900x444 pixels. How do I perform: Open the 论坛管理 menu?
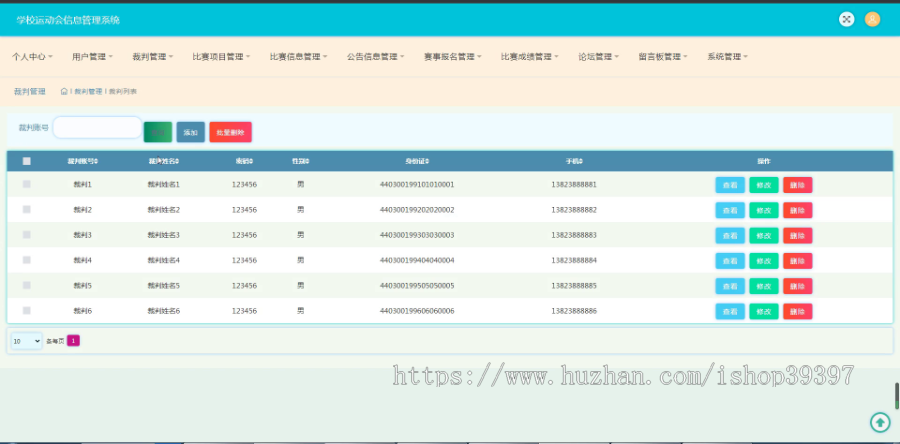(598, 57)
